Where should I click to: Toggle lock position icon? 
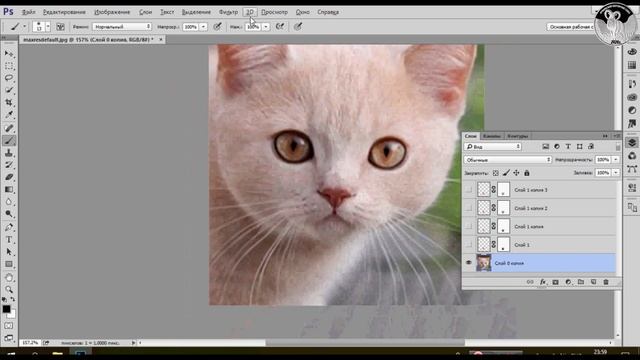coord(516,173)
